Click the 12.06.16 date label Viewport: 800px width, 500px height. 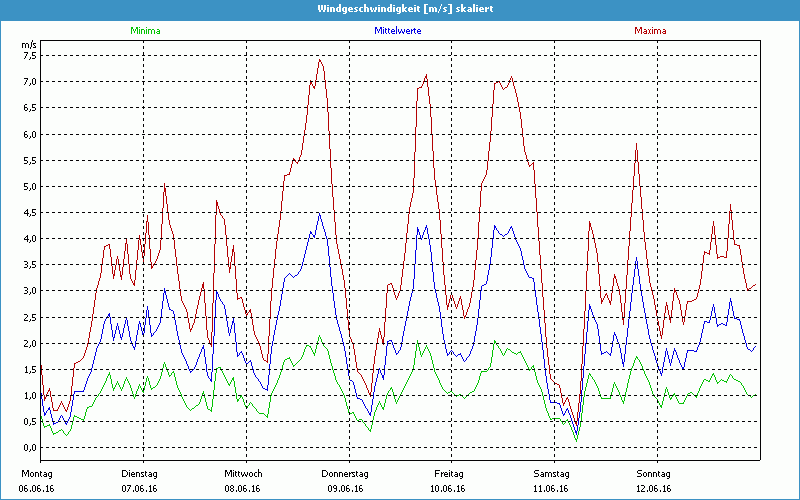(654, 489)
